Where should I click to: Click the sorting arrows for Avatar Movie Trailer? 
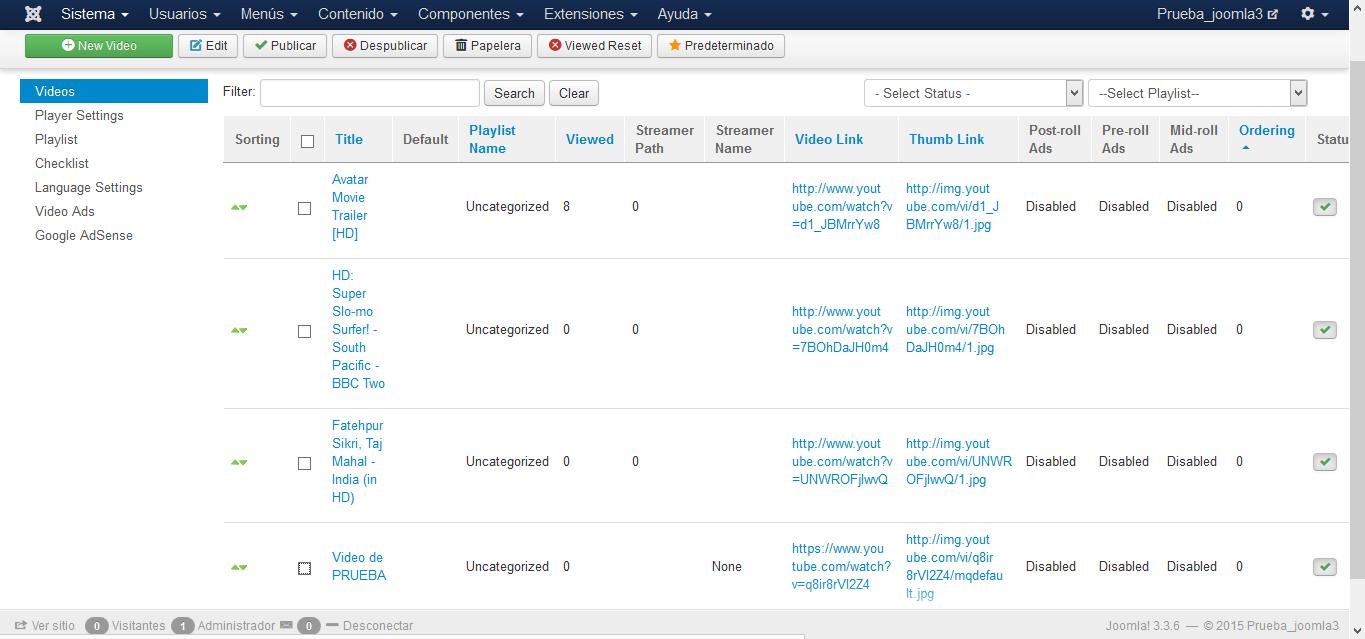[239, 207]
